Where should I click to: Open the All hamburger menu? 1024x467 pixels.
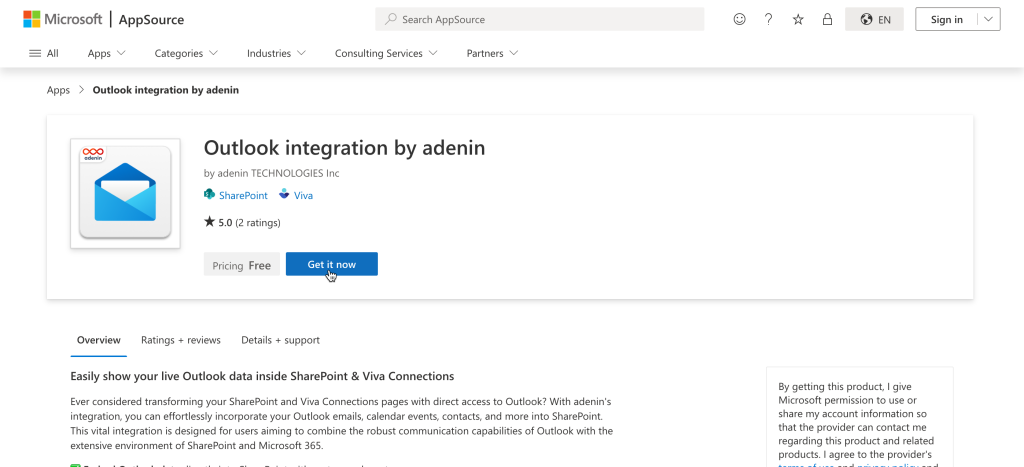click(44, 53)
